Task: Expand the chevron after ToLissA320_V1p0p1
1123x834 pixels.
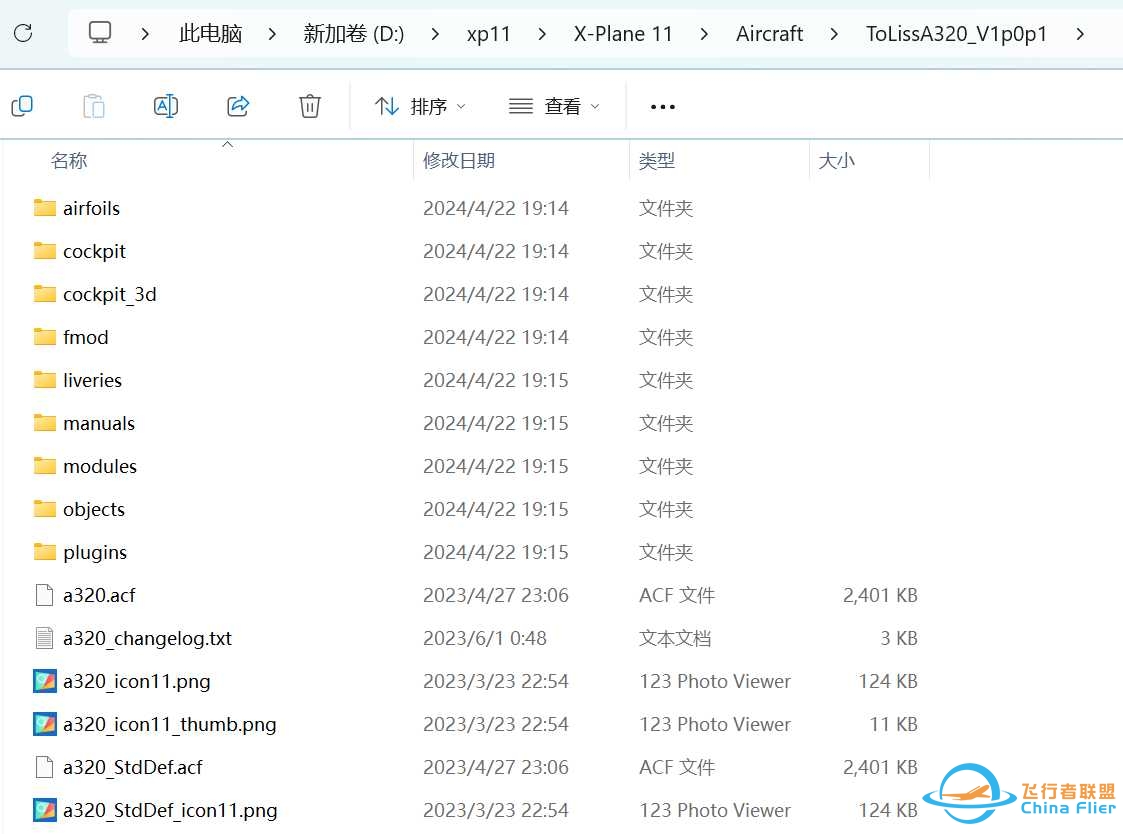Action: [x=1081, y=33]
